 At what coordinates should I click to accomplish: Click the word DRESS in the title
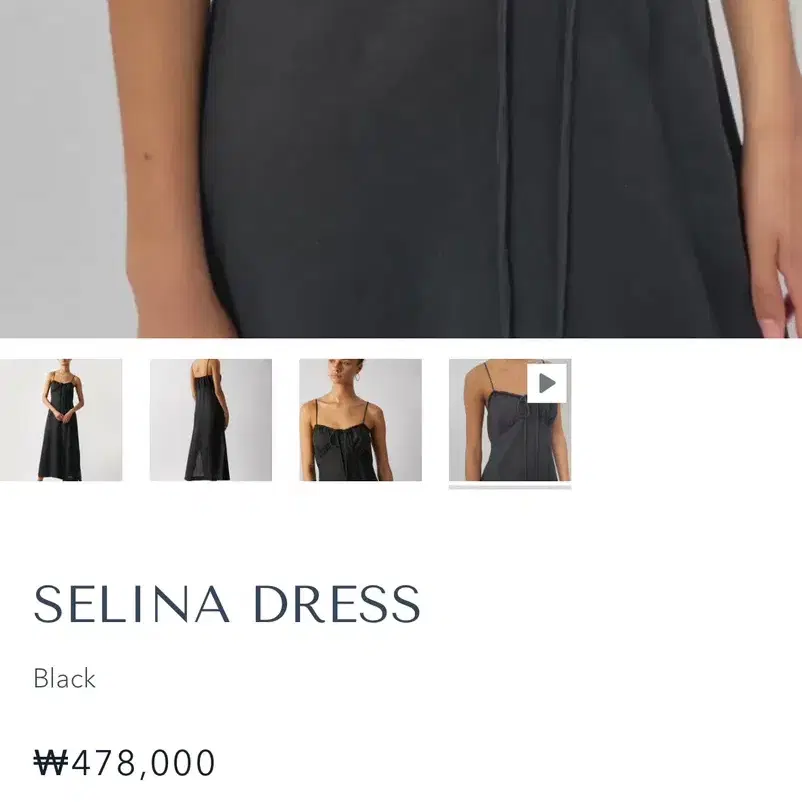[337, 604]
